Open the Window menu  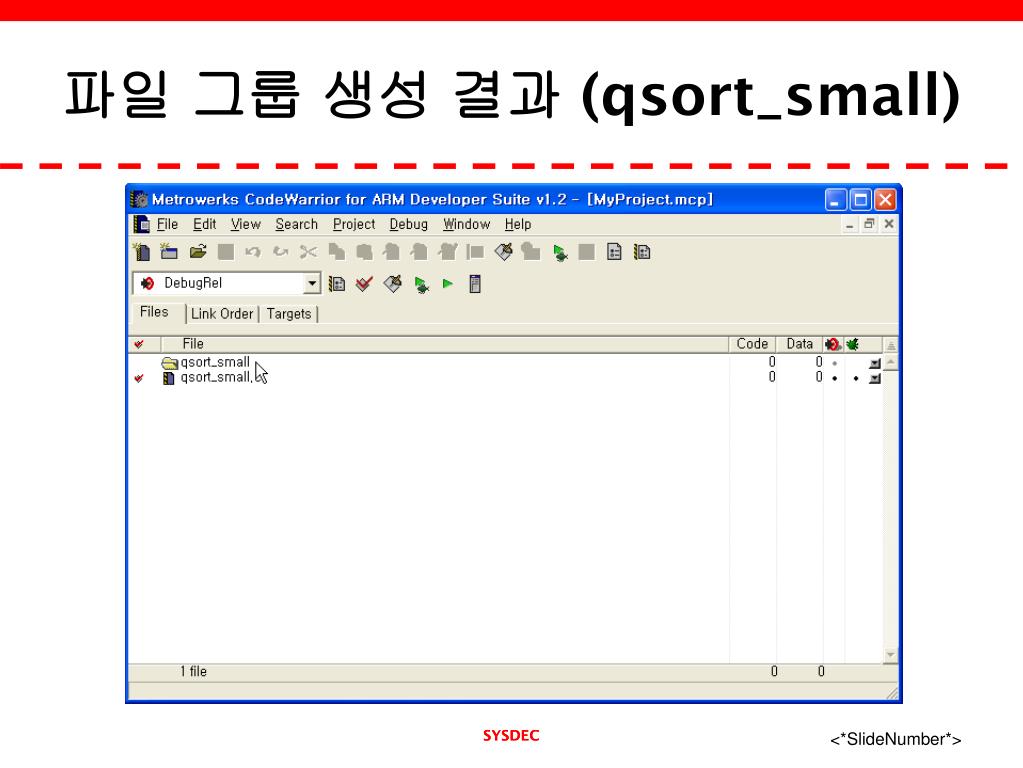[x=466, y=224]
